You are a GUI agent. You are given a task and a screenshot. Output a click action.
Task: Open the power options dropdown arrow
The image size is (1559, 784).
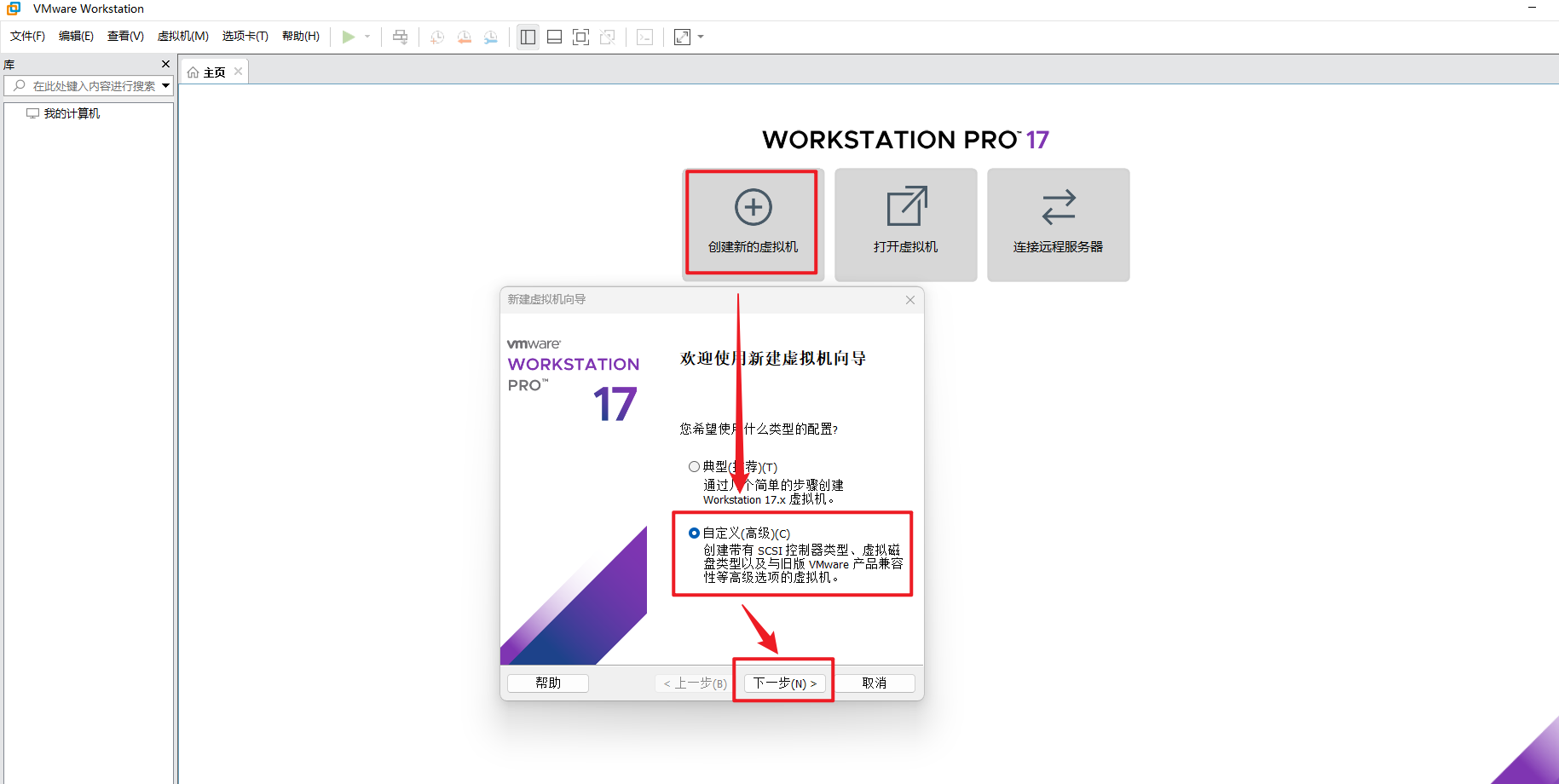pos(367,37)
